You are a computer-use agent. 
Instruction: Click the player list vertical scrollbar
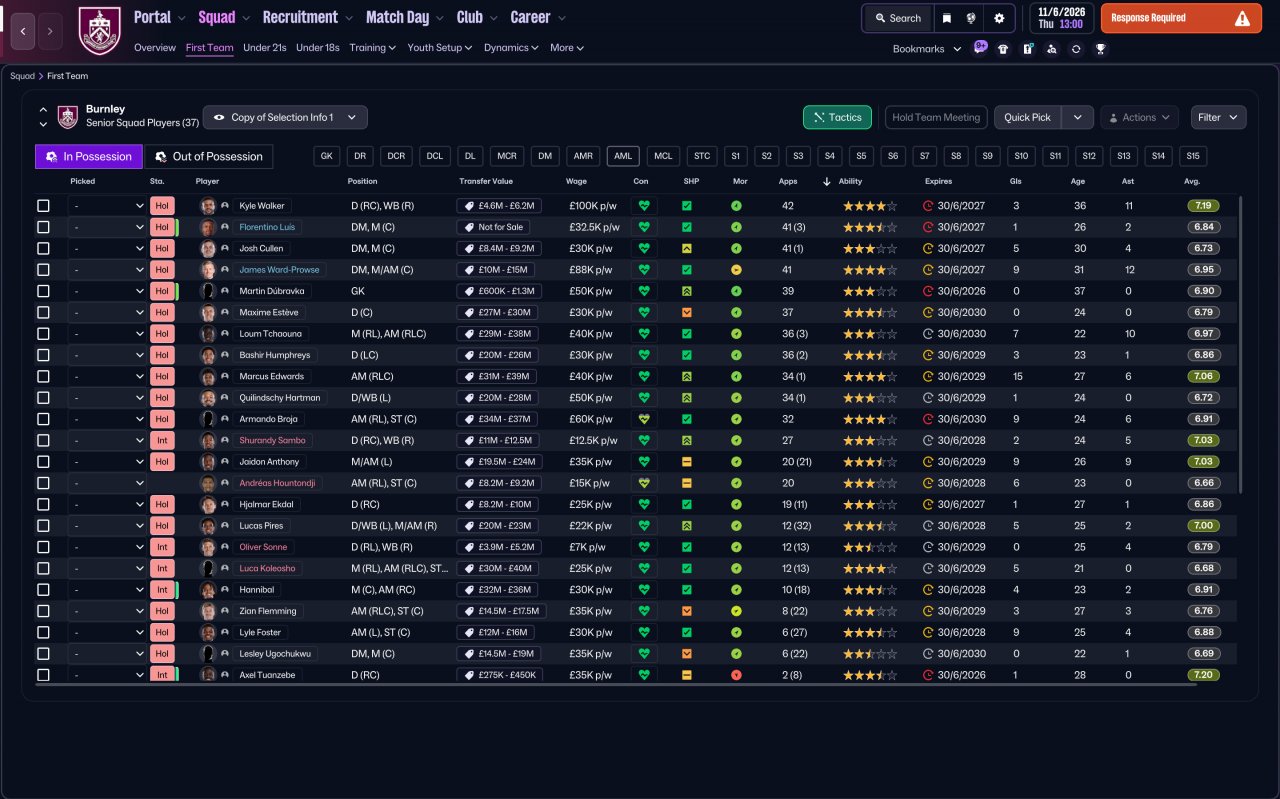1241,344
